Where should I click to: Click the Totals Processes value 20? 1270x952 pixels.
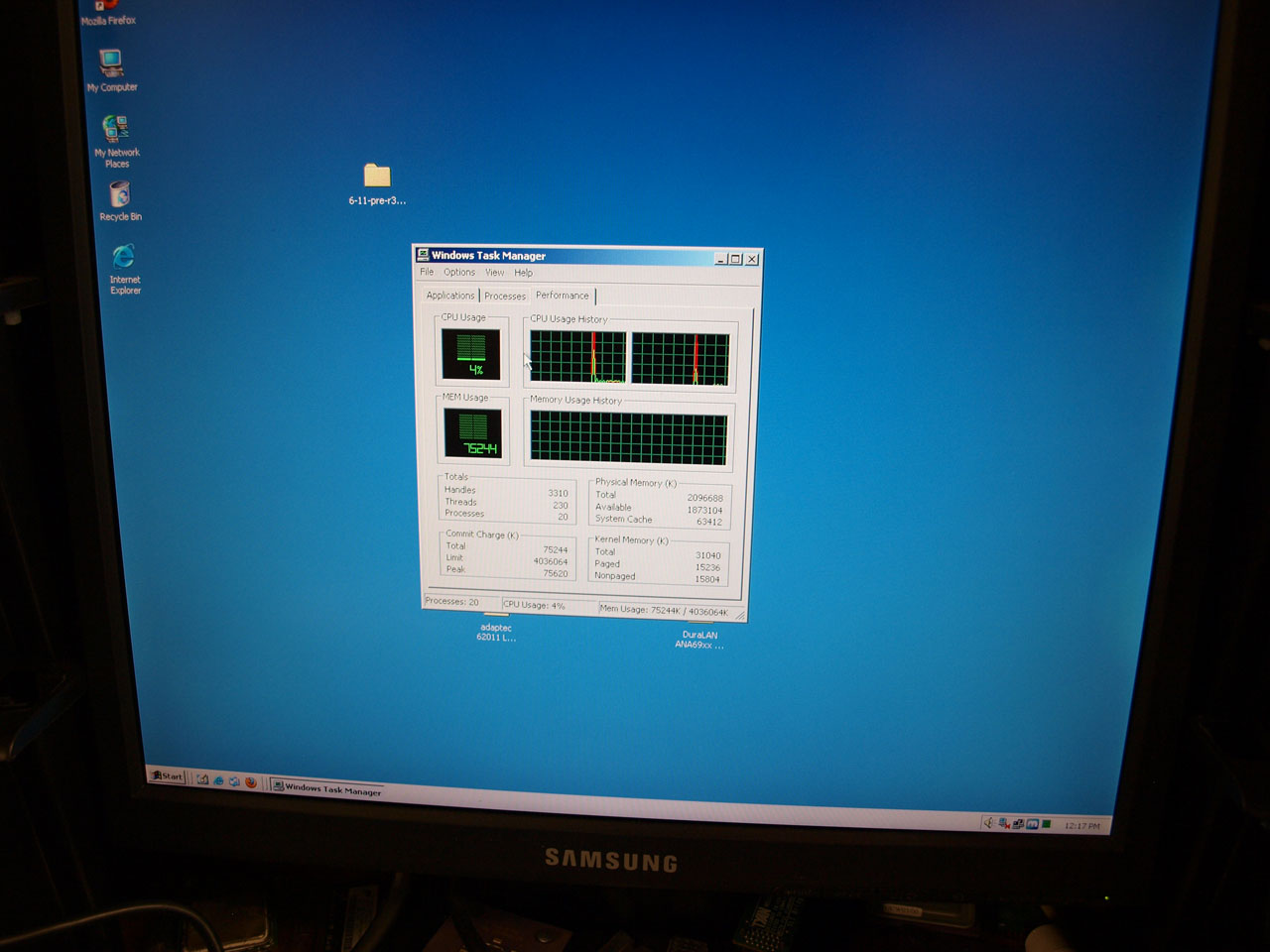pos(563,517)
